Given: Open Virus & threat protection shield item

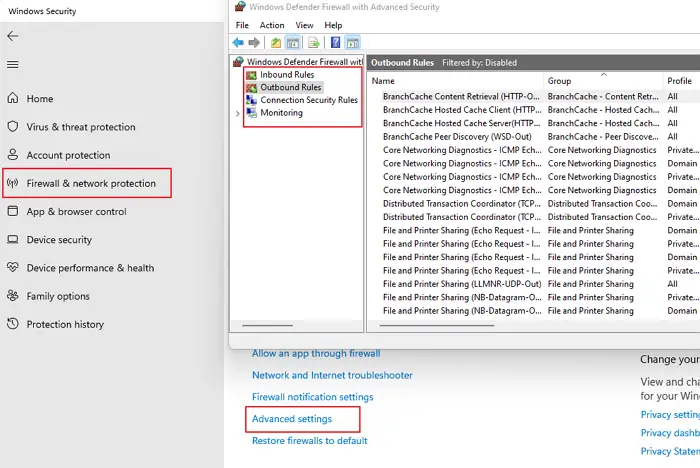Looking at the screenshot, I should tap(71, 127).
